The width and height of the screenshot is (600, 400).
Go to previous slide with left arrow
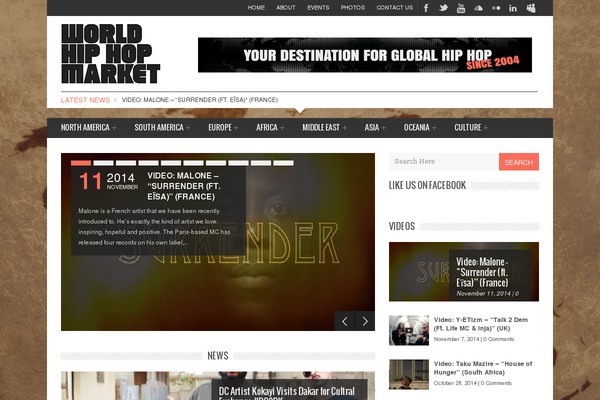click(x=344, y=321)
